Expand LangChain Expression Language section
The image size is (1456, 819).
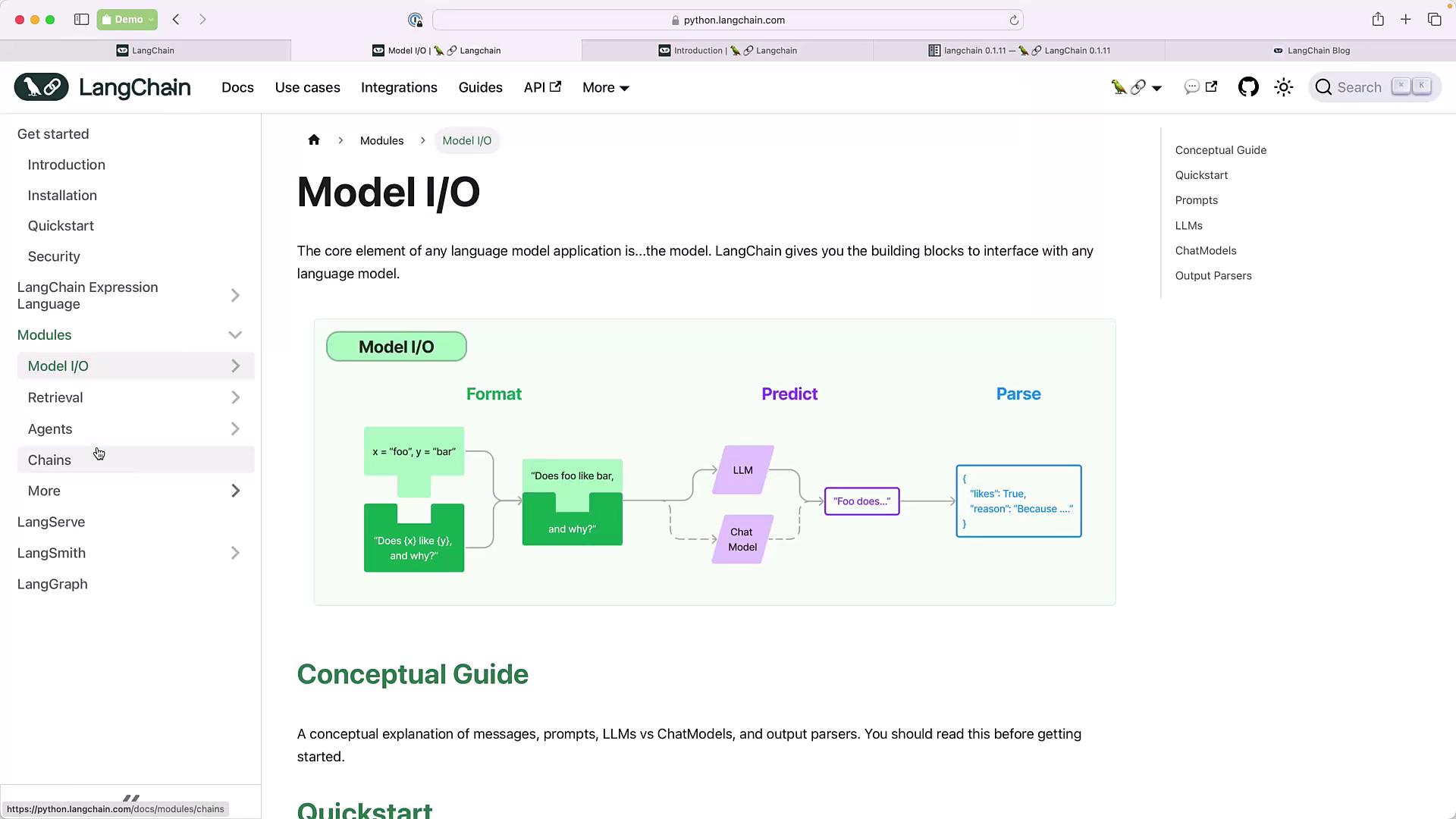pos(235,296)
